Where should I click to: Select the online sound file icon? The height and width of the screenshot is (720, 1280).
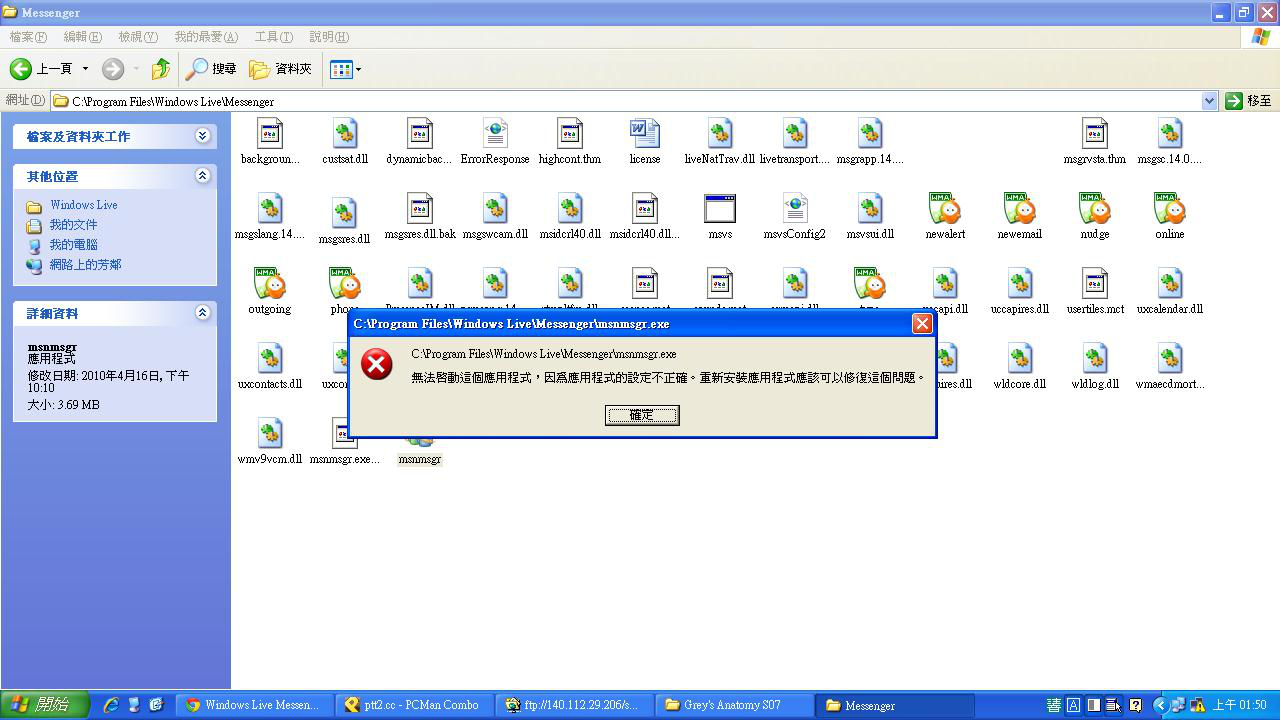tap(1170, 208)
